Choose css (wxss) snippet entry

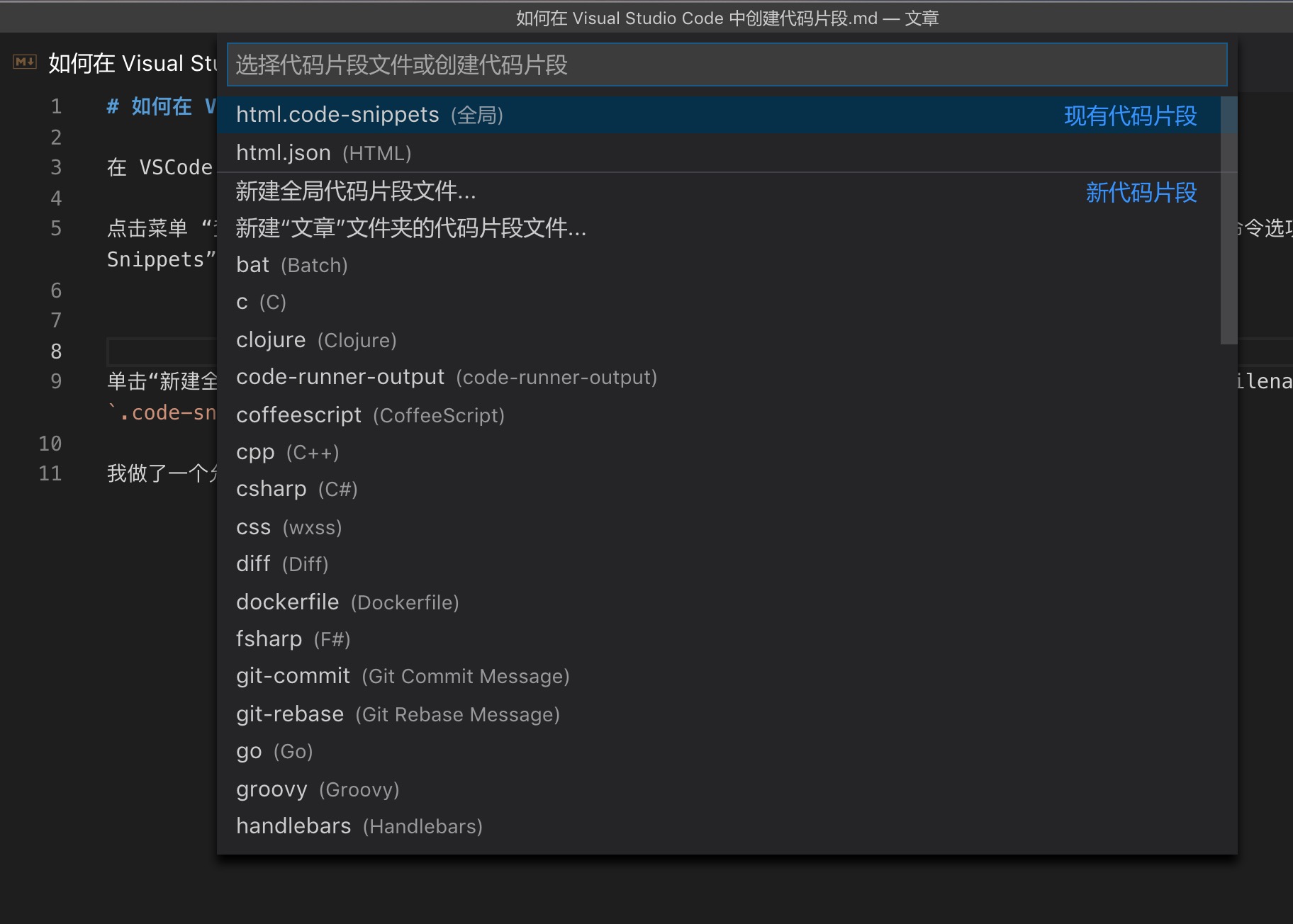coord(289,527)
